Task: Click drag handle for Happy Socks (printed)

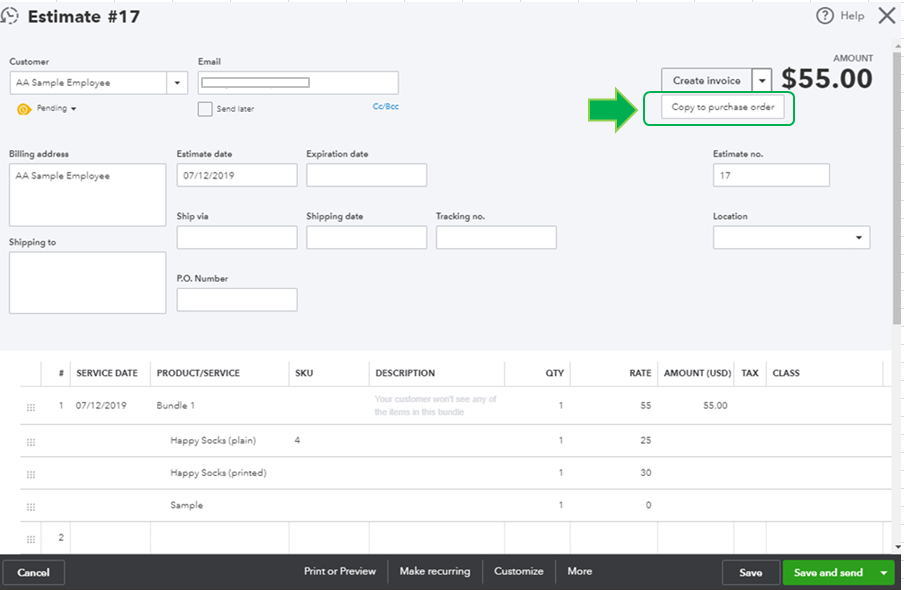Action: pyautogui.click(x=31, y=474)
